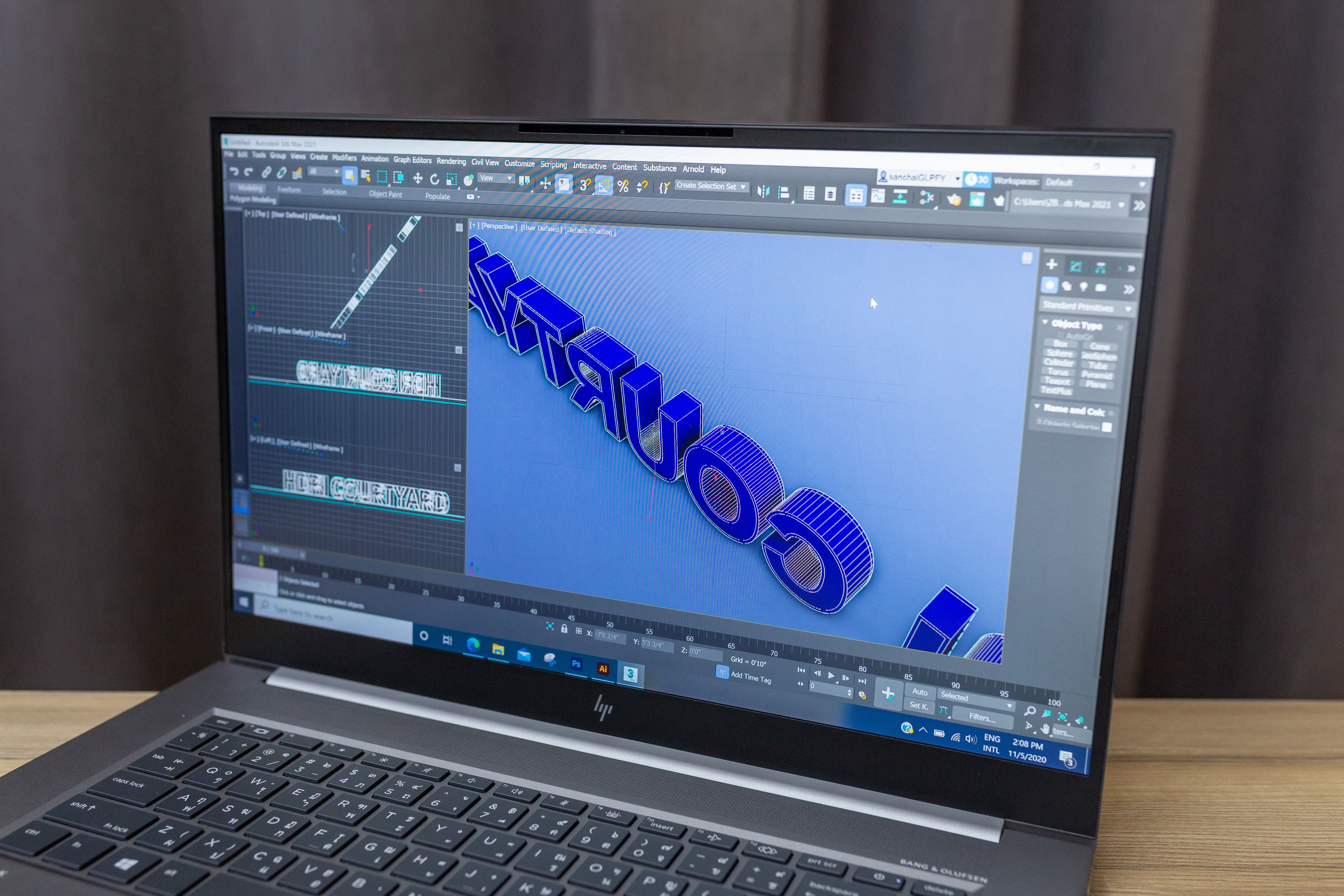Mirror the selected objects
The width and height of the screenshot is (1344, 896).
click(x=763, y=191)
